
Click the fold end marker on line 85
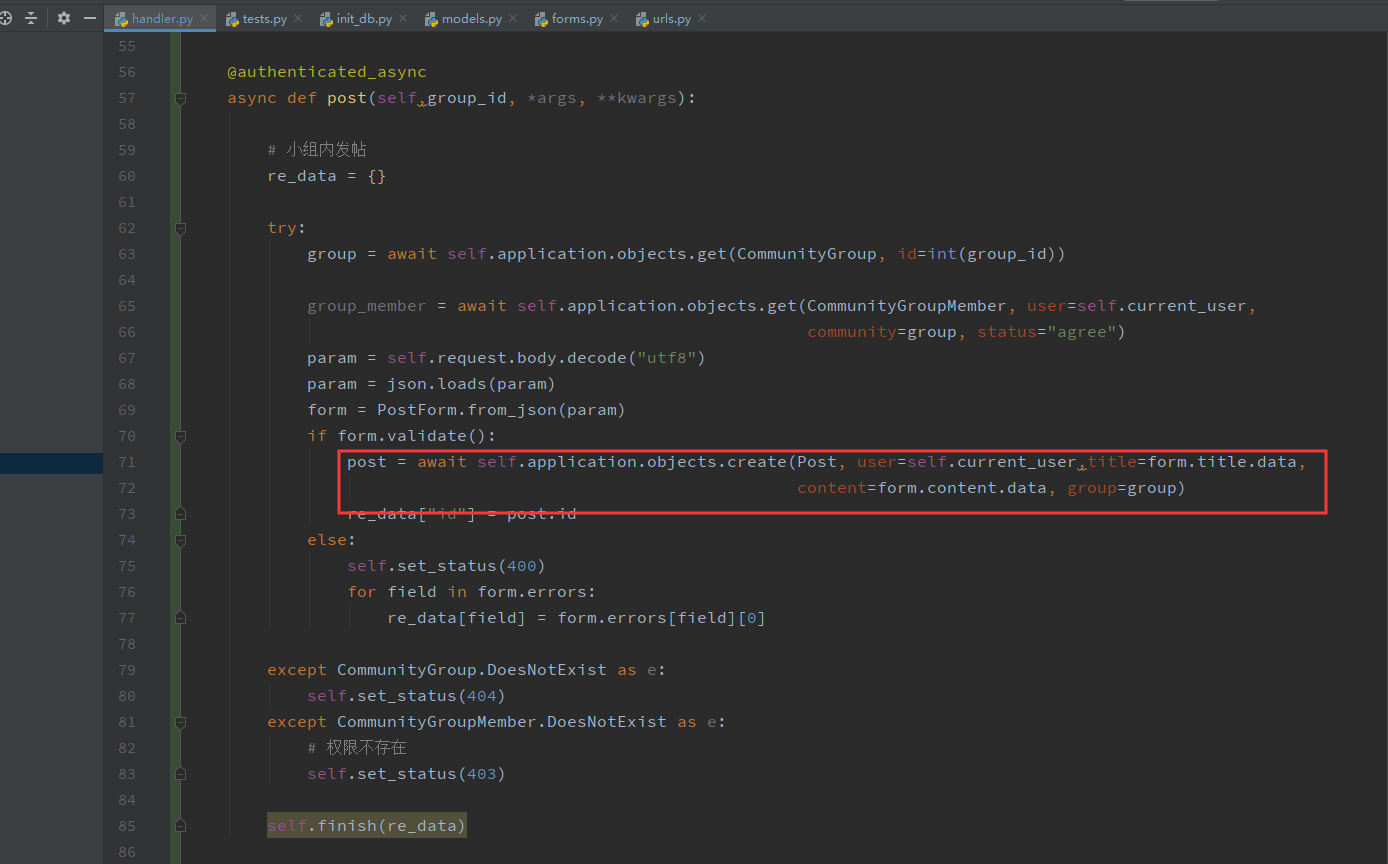tap(180, 826)
